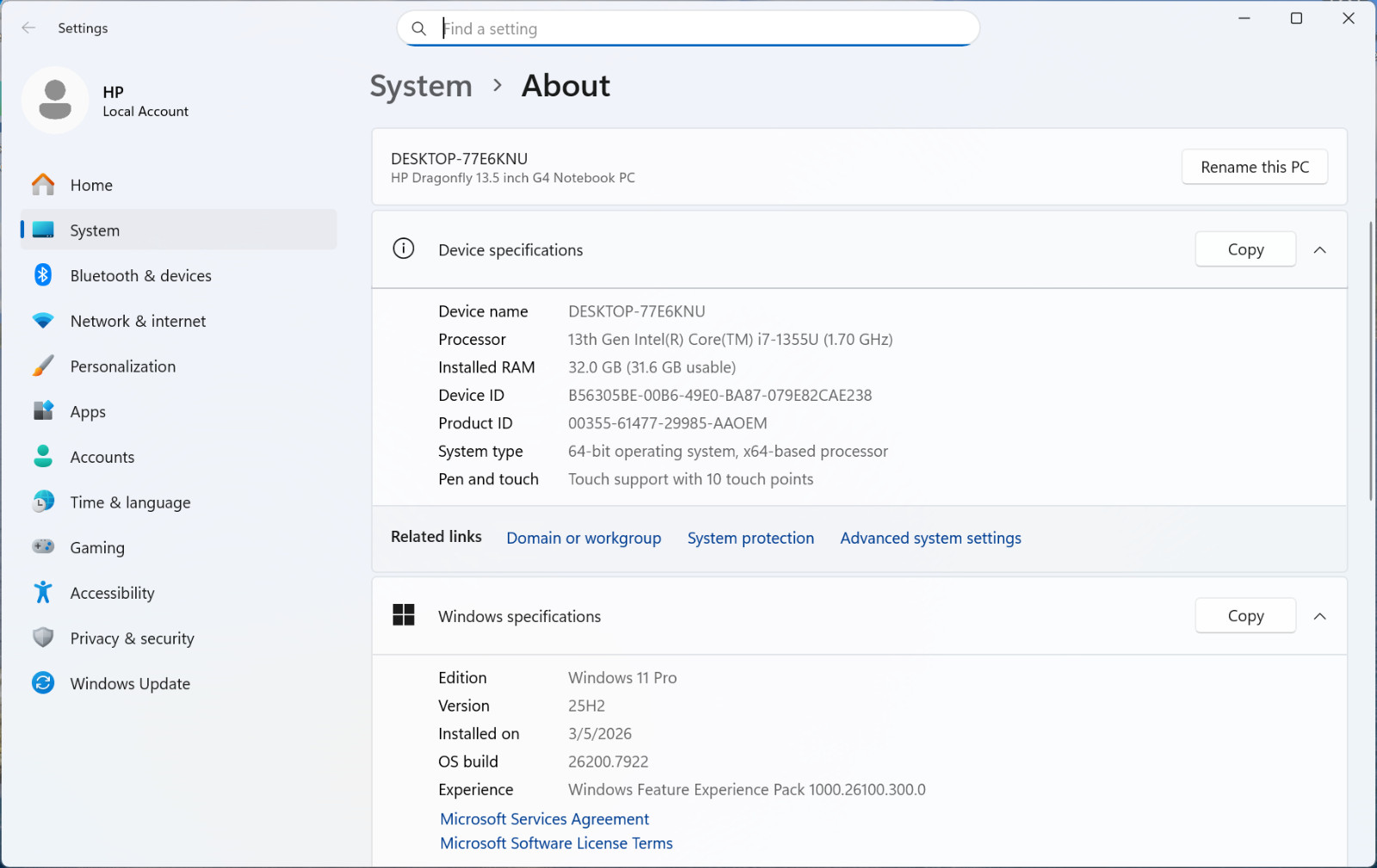Image resolution: width=1377 pixels, height=868 pixels.
Task: Open the Apps settings category
Action: click(x=178, y=411)
